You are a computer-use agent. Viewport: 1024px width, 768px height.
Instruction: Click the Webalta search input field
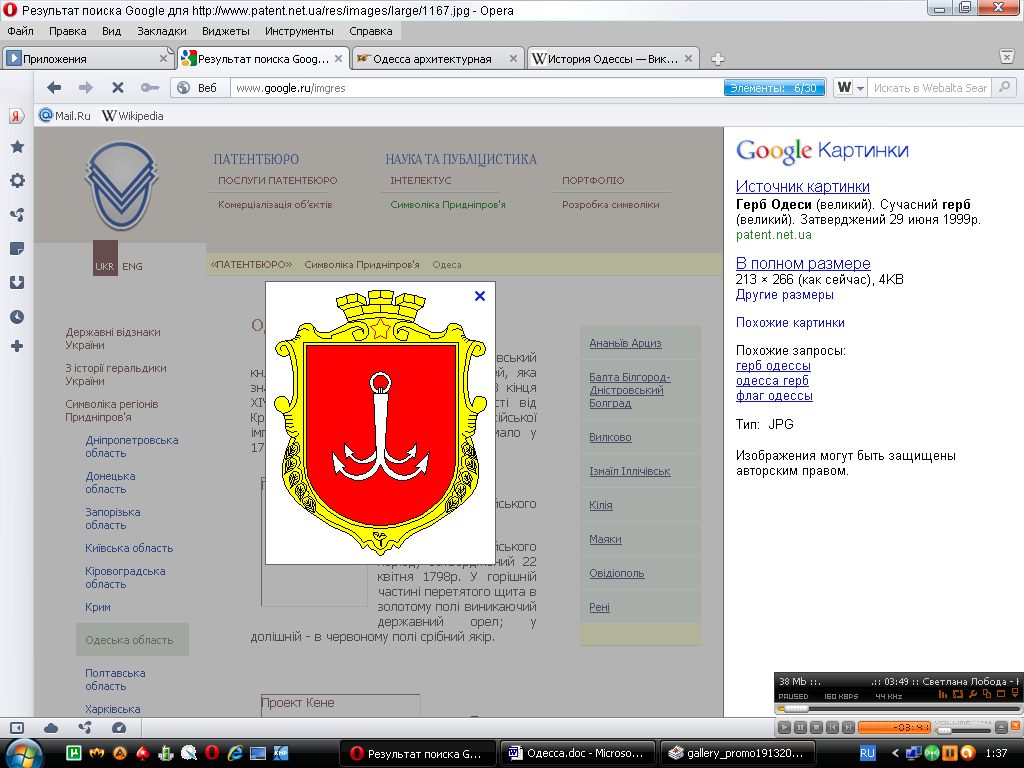(x=929, y=88)
